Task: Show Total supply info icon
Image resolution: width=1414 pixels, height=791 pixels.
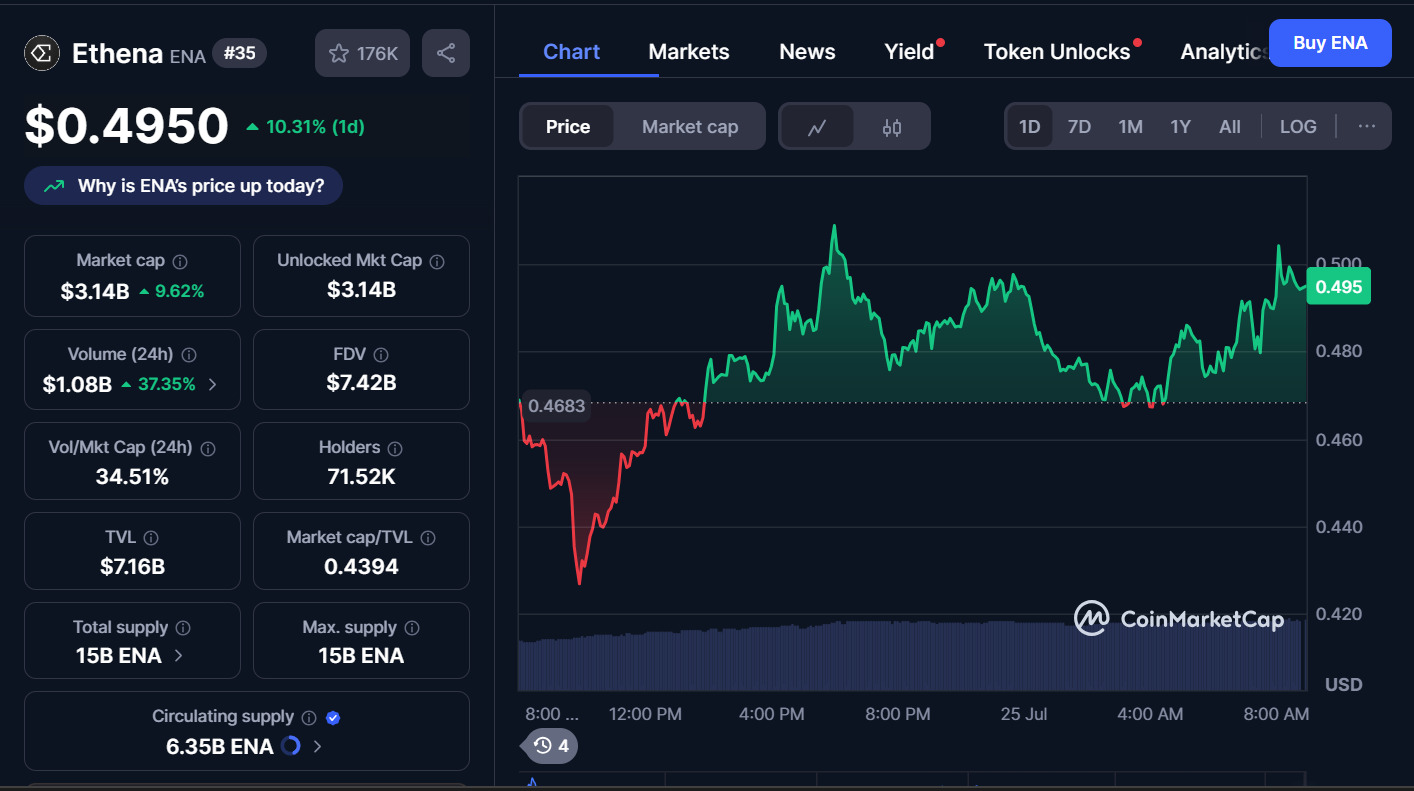Action: tap(183, 628)
